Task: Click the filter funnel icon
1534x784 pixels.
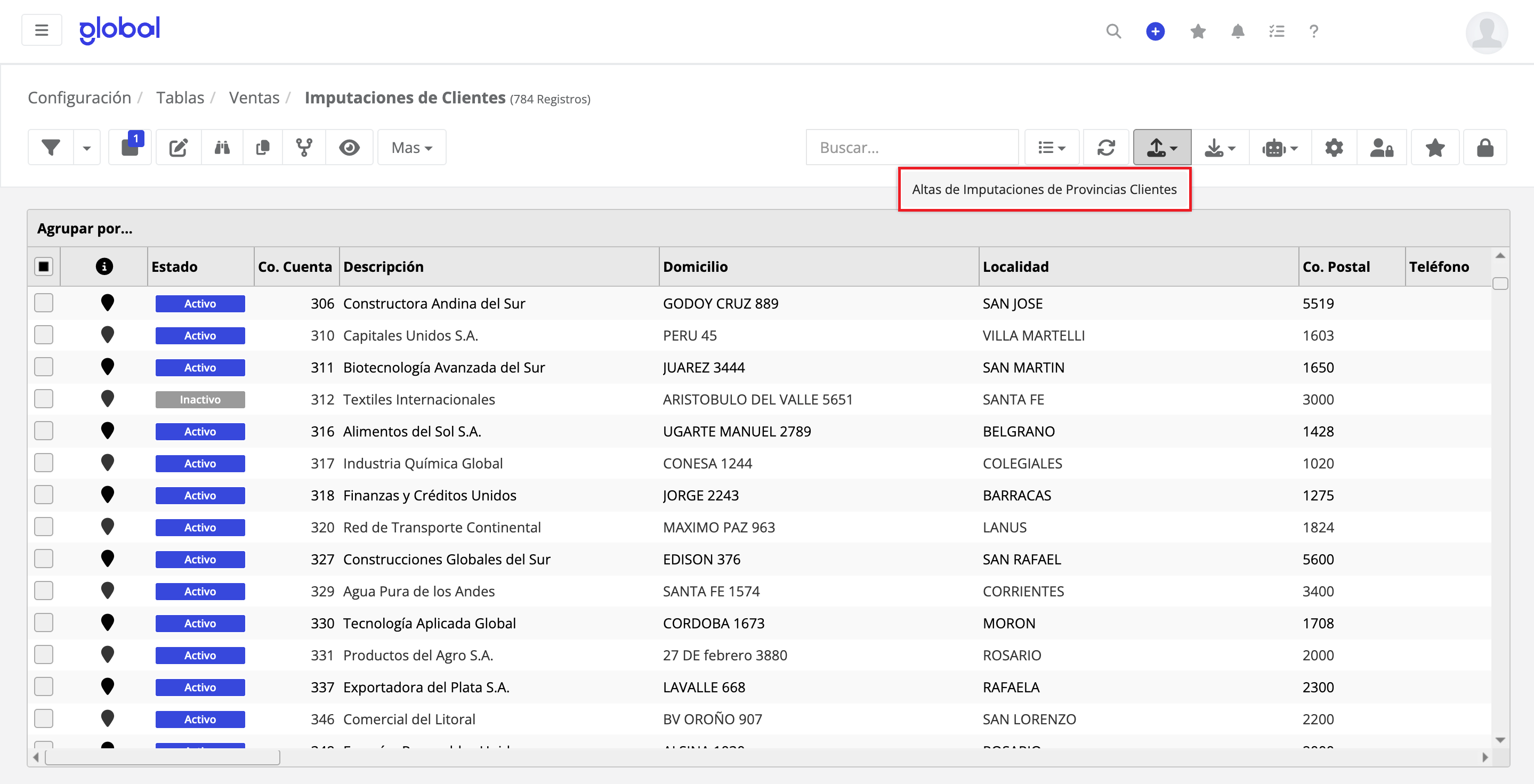Action: (x=51, y=147)
